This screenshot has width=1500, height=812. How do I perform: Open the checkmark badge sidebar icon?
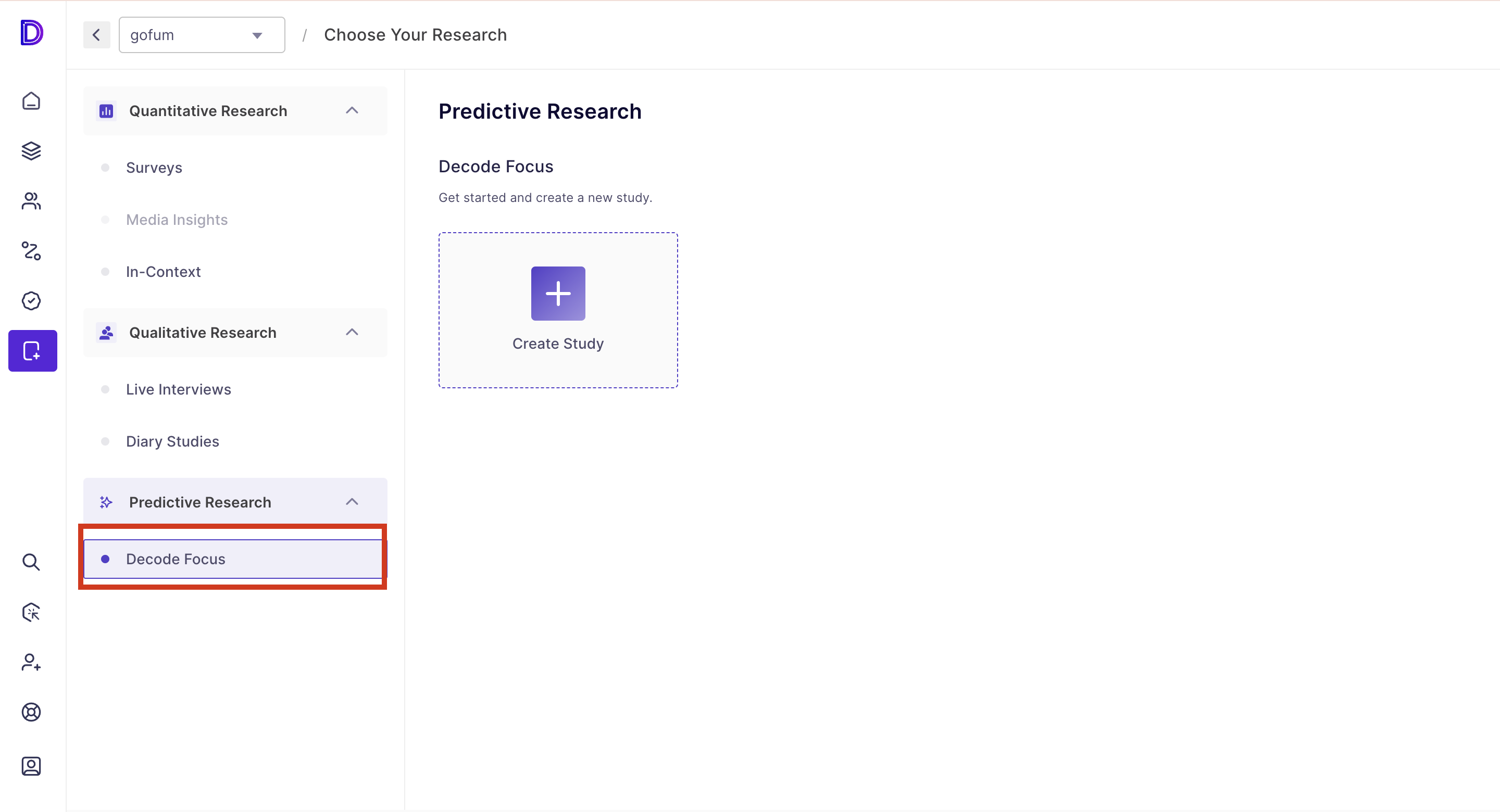31,301
